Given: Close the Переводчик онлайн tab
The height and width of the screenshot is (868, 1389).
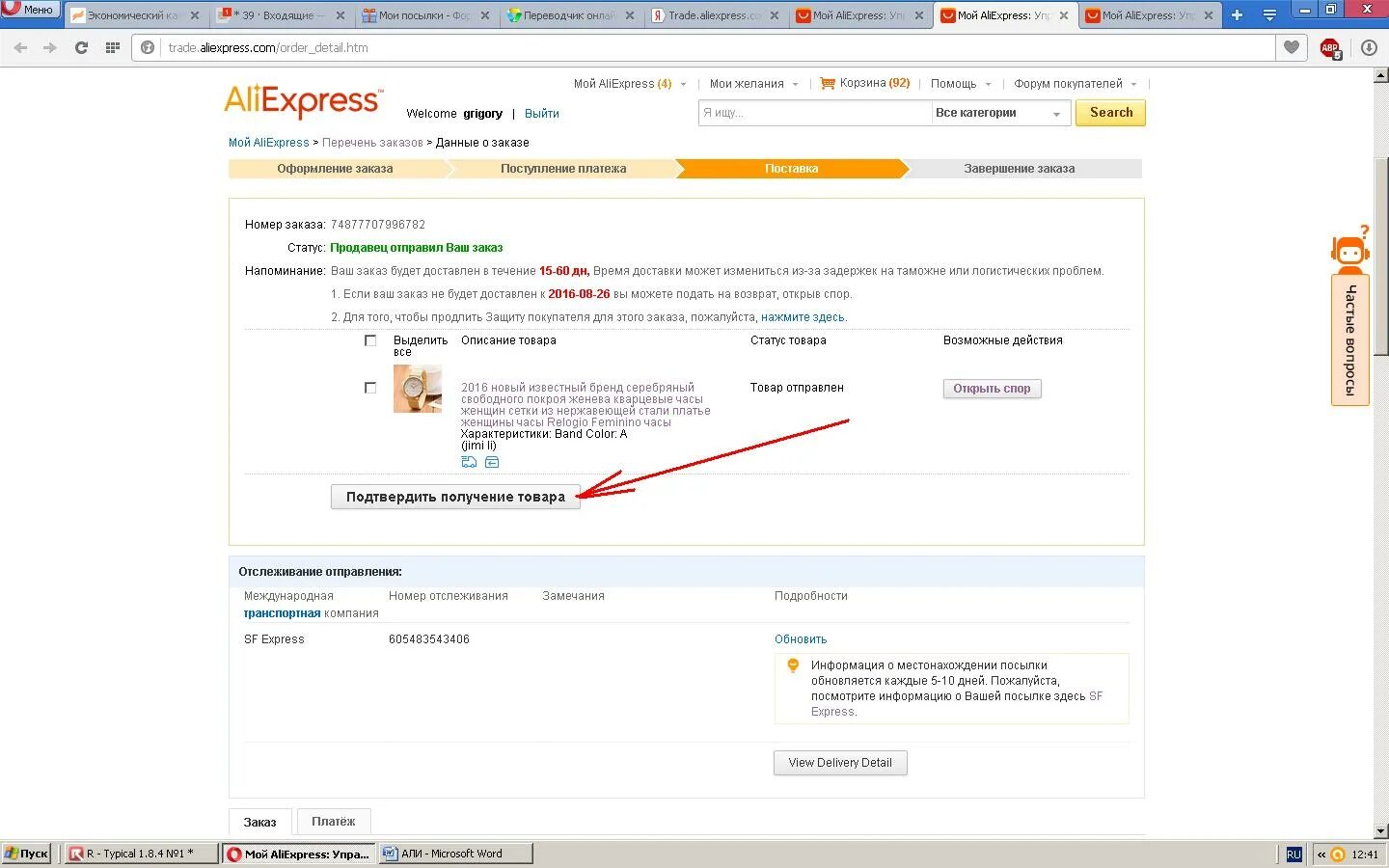Looking at the screenshot, I should 630,15.
